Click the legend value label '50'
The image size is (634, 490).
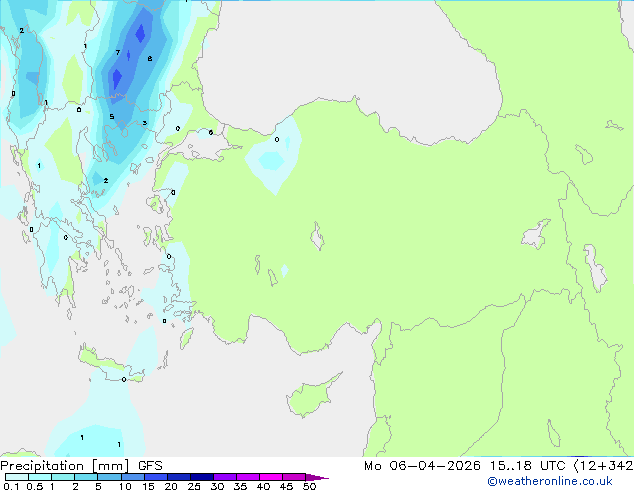pos(309,486)
